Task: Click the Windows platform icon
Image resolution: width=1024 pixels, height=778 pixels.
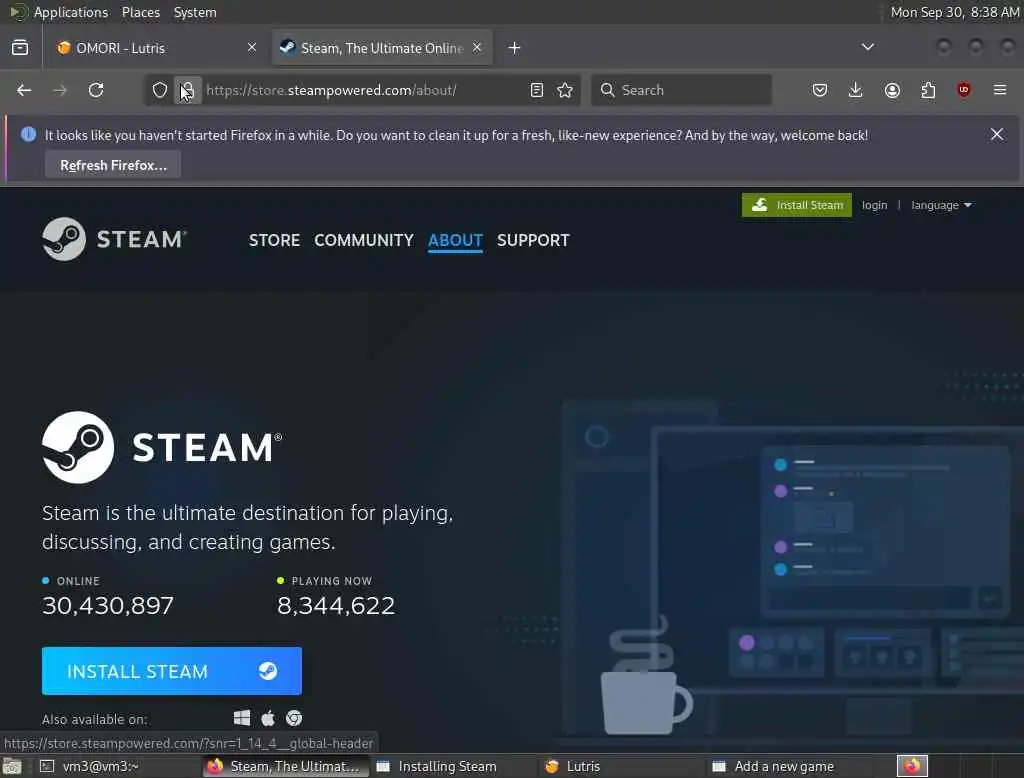Action: [242, 718]
